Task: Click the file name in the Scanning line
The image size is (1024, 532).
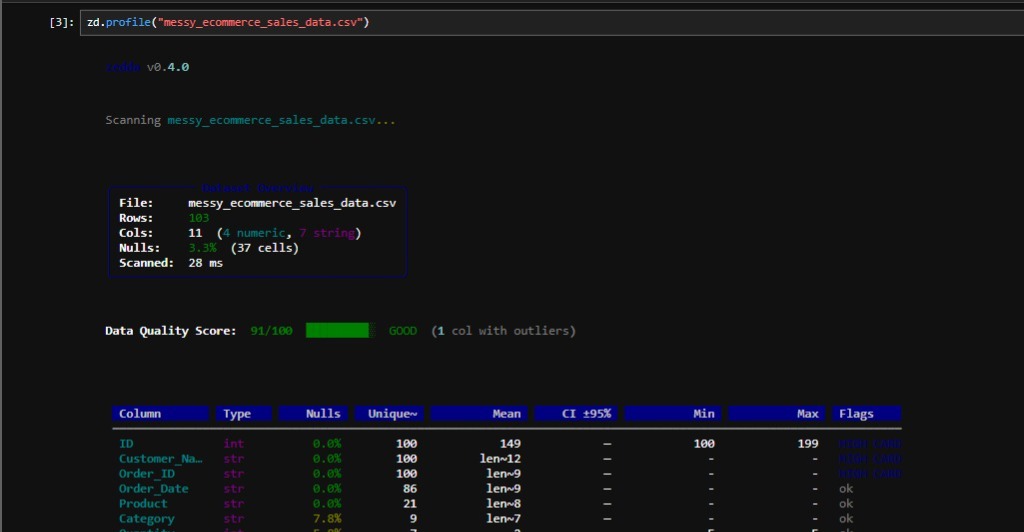Action: click(x=271, y=120)
